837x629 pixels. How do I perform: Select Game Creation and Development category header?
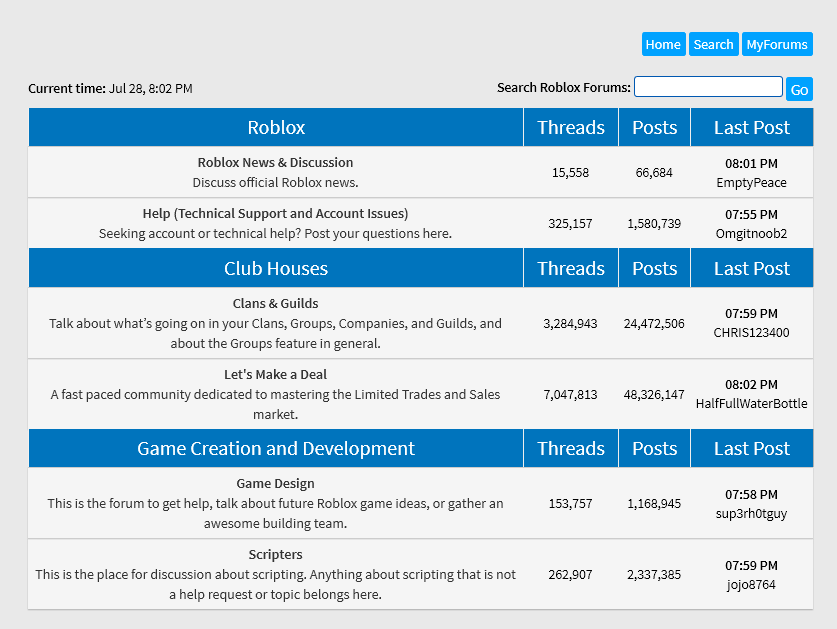tap(276, 449)
